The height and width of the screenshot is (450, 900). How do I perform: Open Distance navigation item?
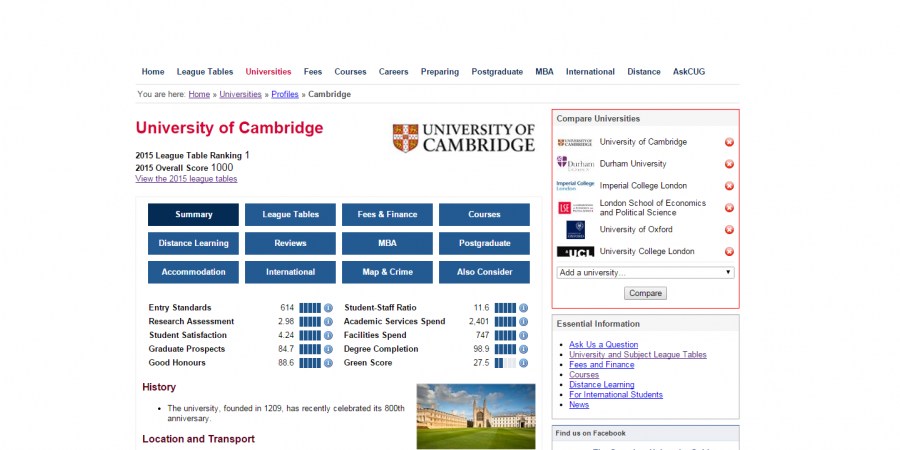coord(644,72)
